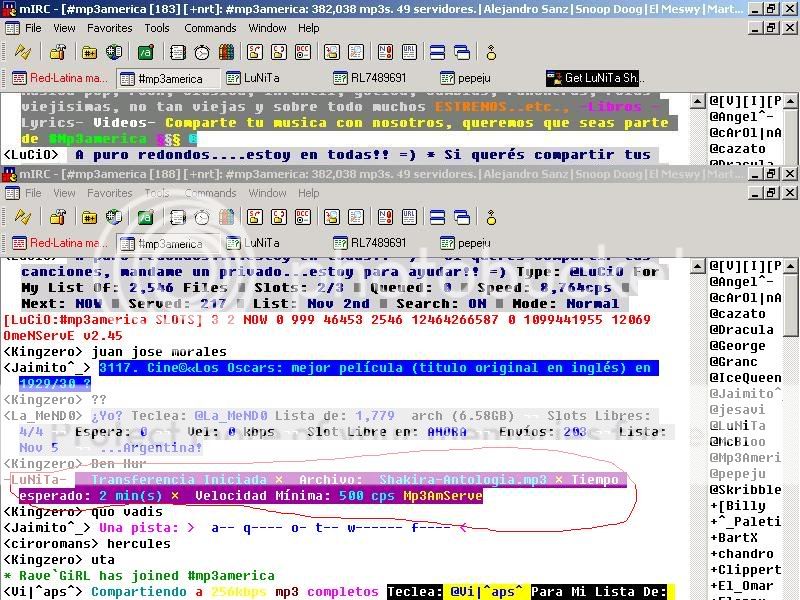This screenshot has width=800, height=600.
Task: Open Colors icon in upper toolbar
Action: coord(226,52)
